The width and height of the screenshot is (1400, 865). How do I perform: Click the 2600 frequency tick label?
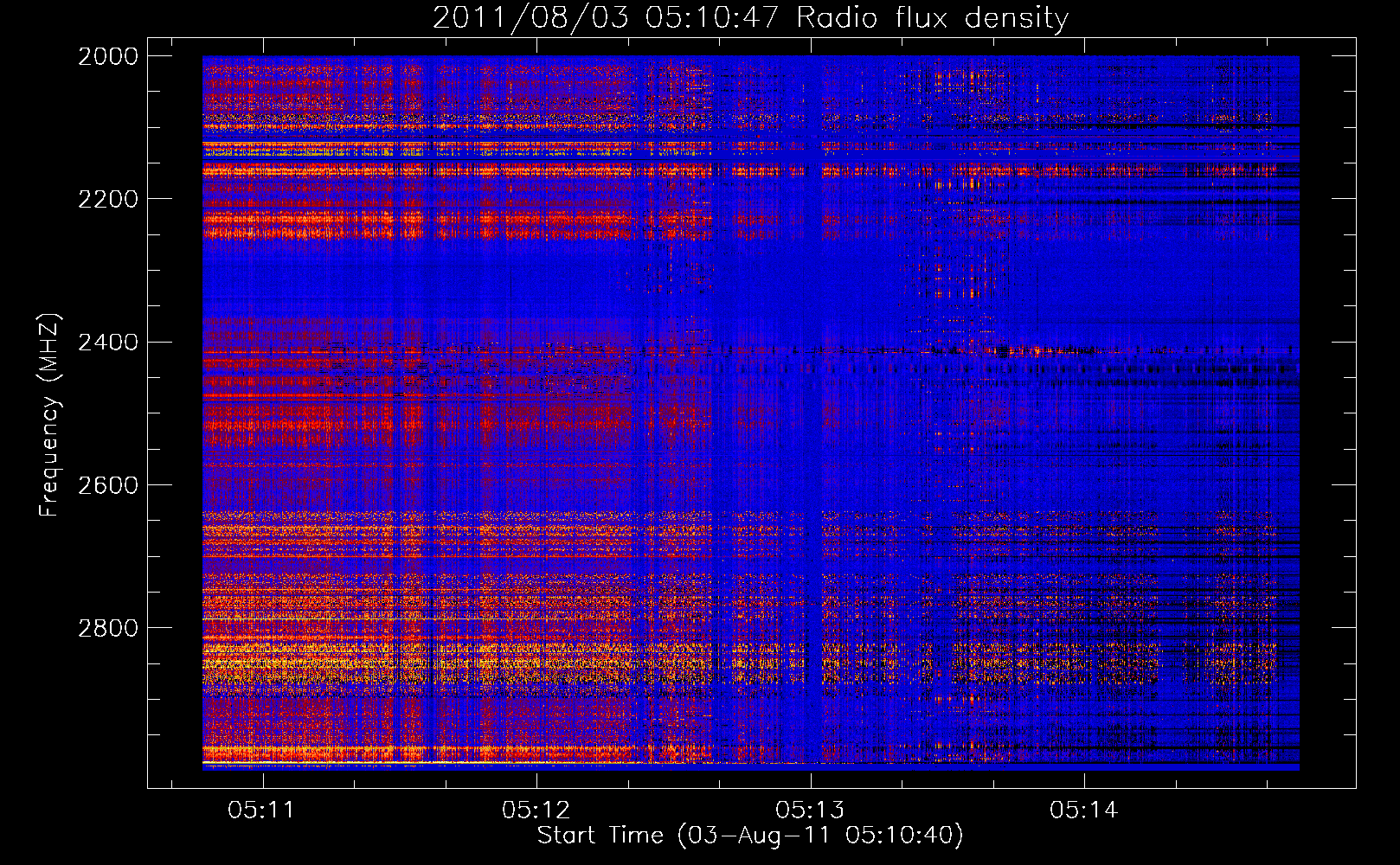click(108, 485)
